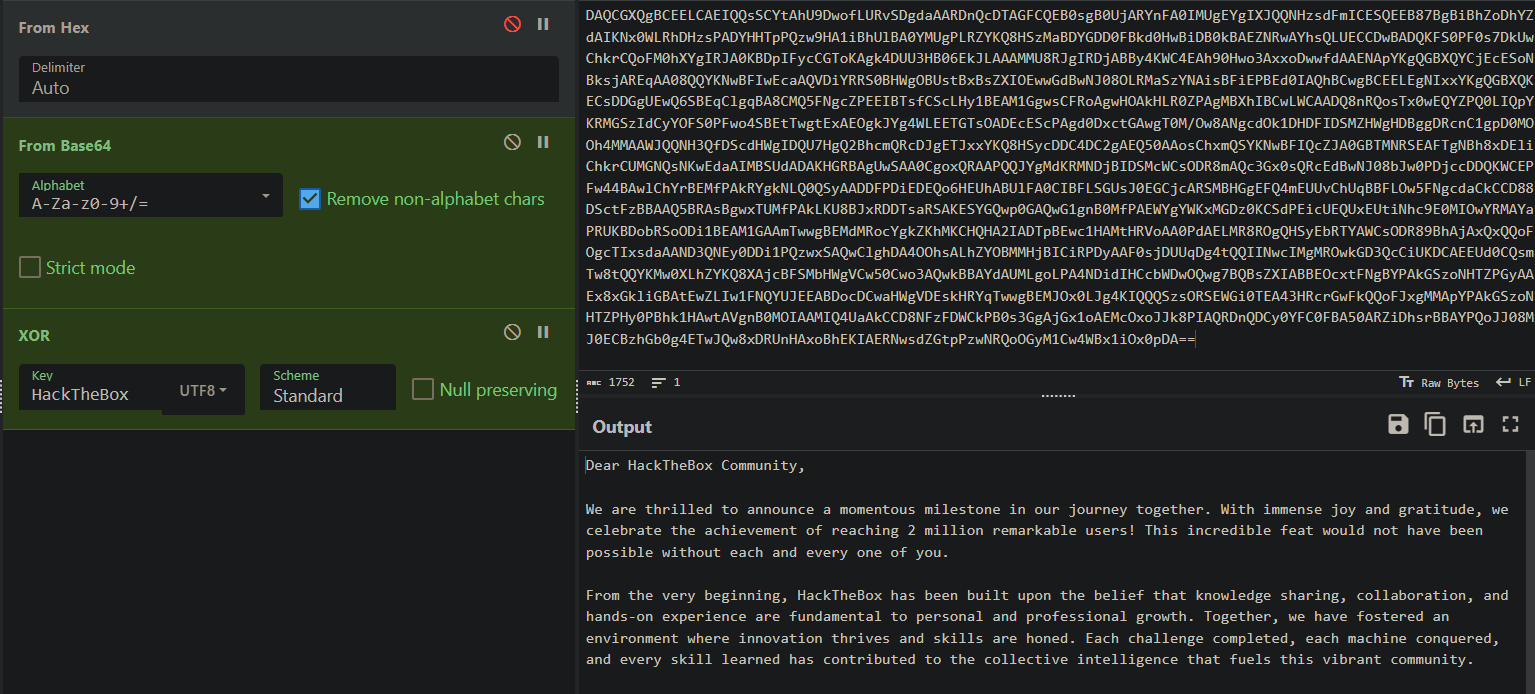Enable Null preserving option
This screenshot has width=1535, height=694.
tap(423, 390)
